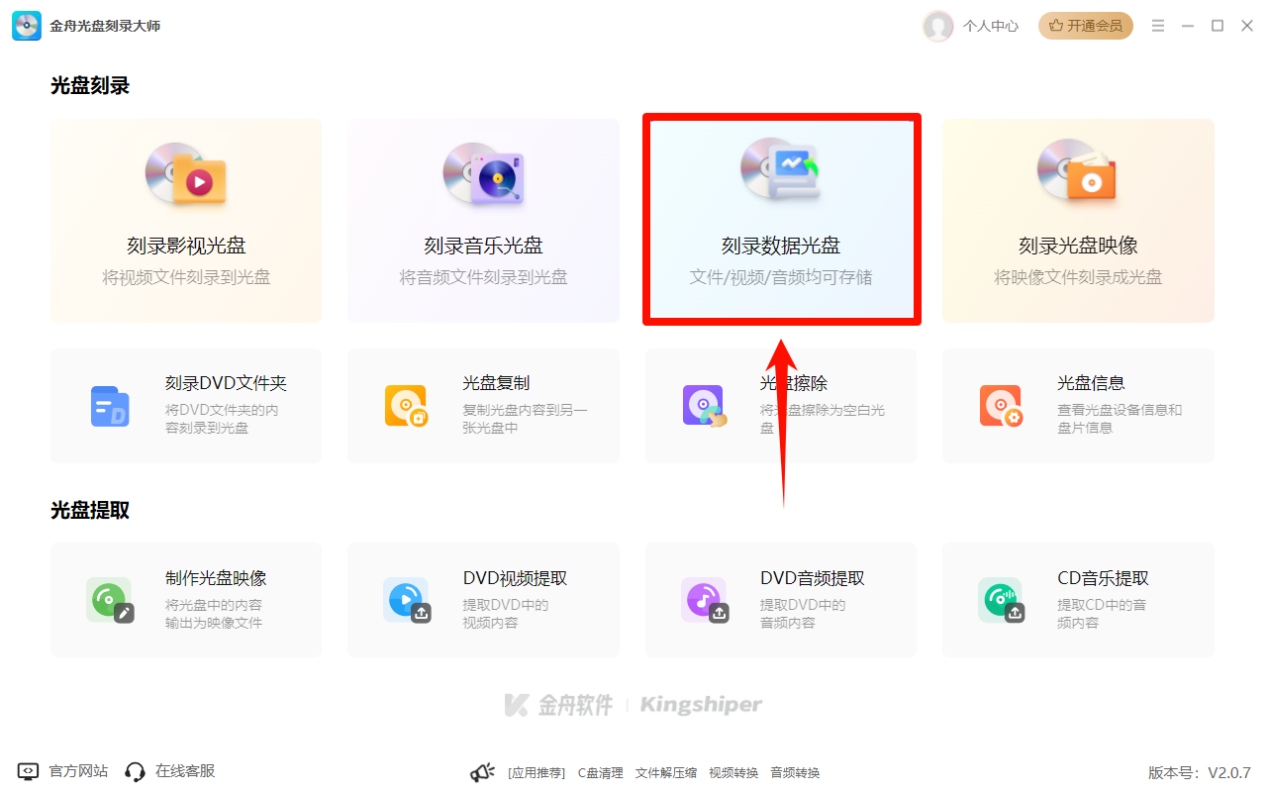This screenshot has height=792, width=1267.
Task: Click the 将视频文件刻录到光盘 description
Action: tap(186, 277)
